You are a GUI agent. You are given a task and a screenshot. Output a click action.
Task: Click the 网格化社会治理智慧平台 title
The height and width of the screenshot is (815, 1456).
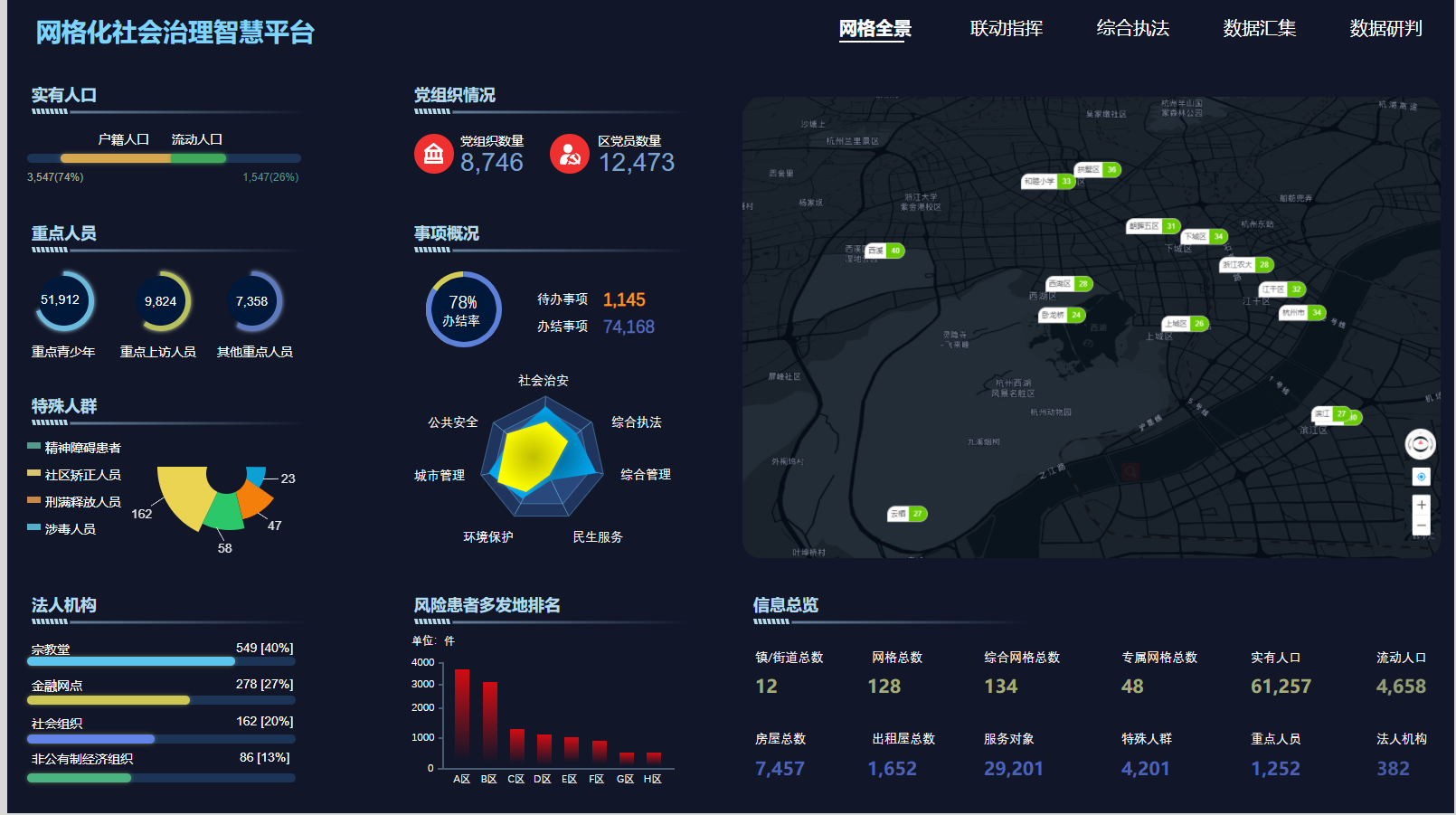pos(175,33)
